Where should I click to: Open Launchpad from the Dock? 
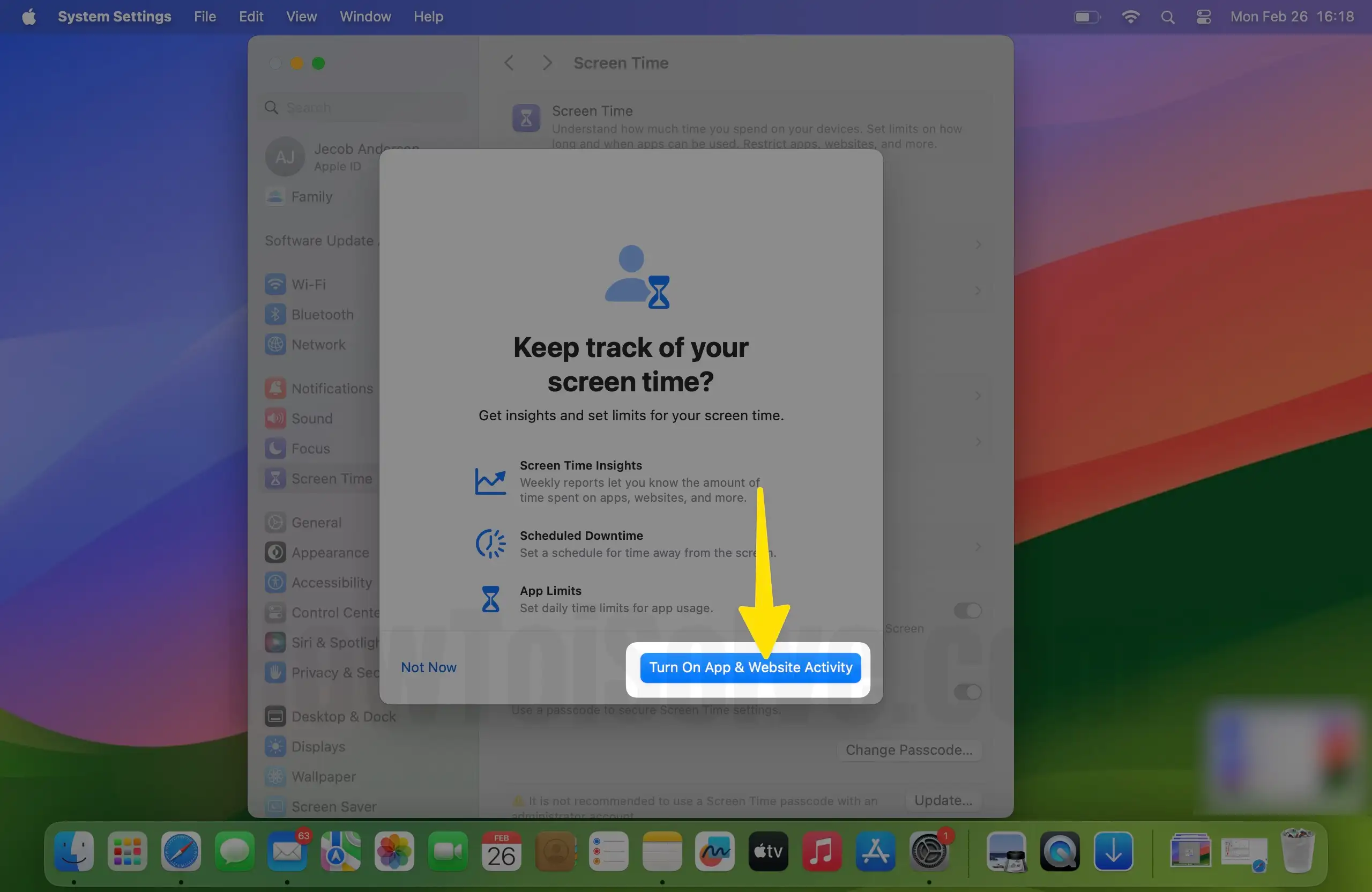(x=127, y=852)
